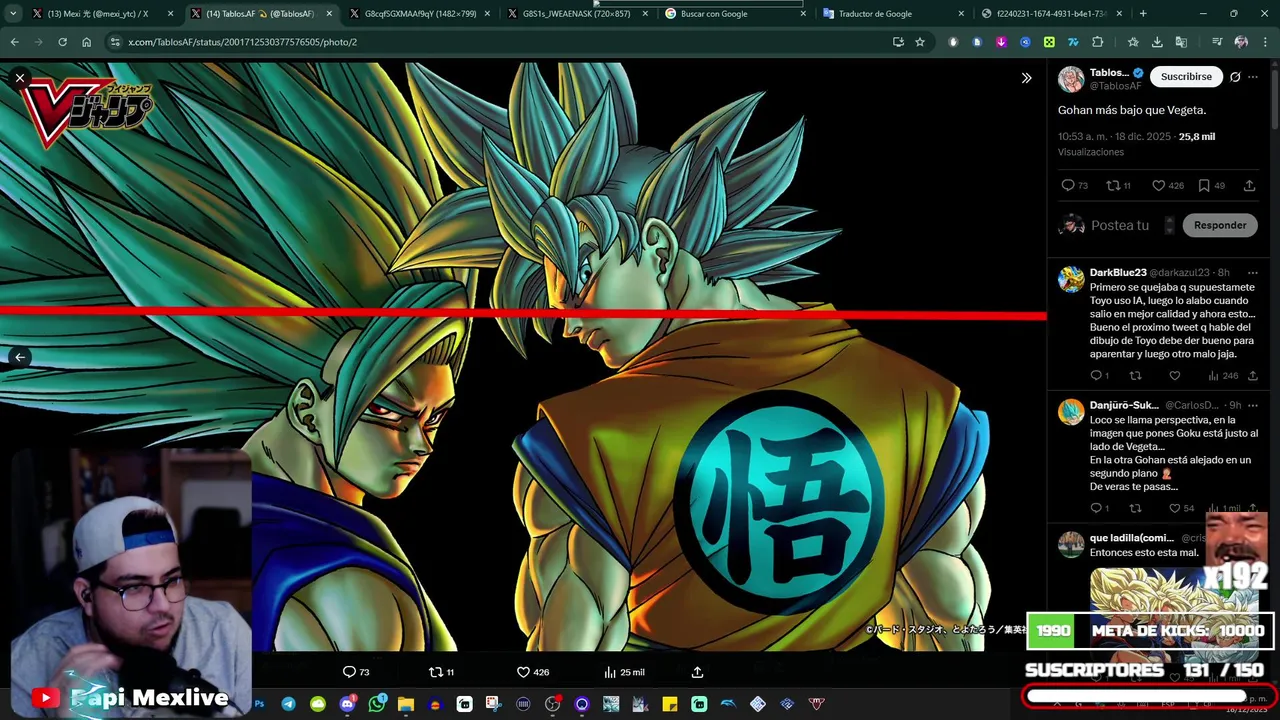Open Telegram from the taskbar
The image size is (1280, 720).
(288, 704)
